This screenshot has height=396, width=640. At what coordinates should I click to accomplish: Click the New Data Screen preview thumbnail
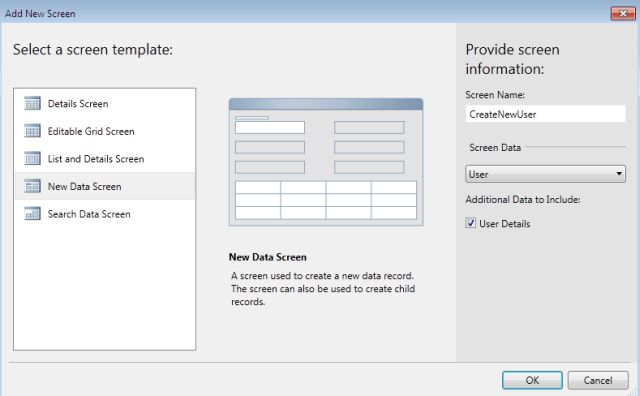pyautogui.click(x=326, y=162)
